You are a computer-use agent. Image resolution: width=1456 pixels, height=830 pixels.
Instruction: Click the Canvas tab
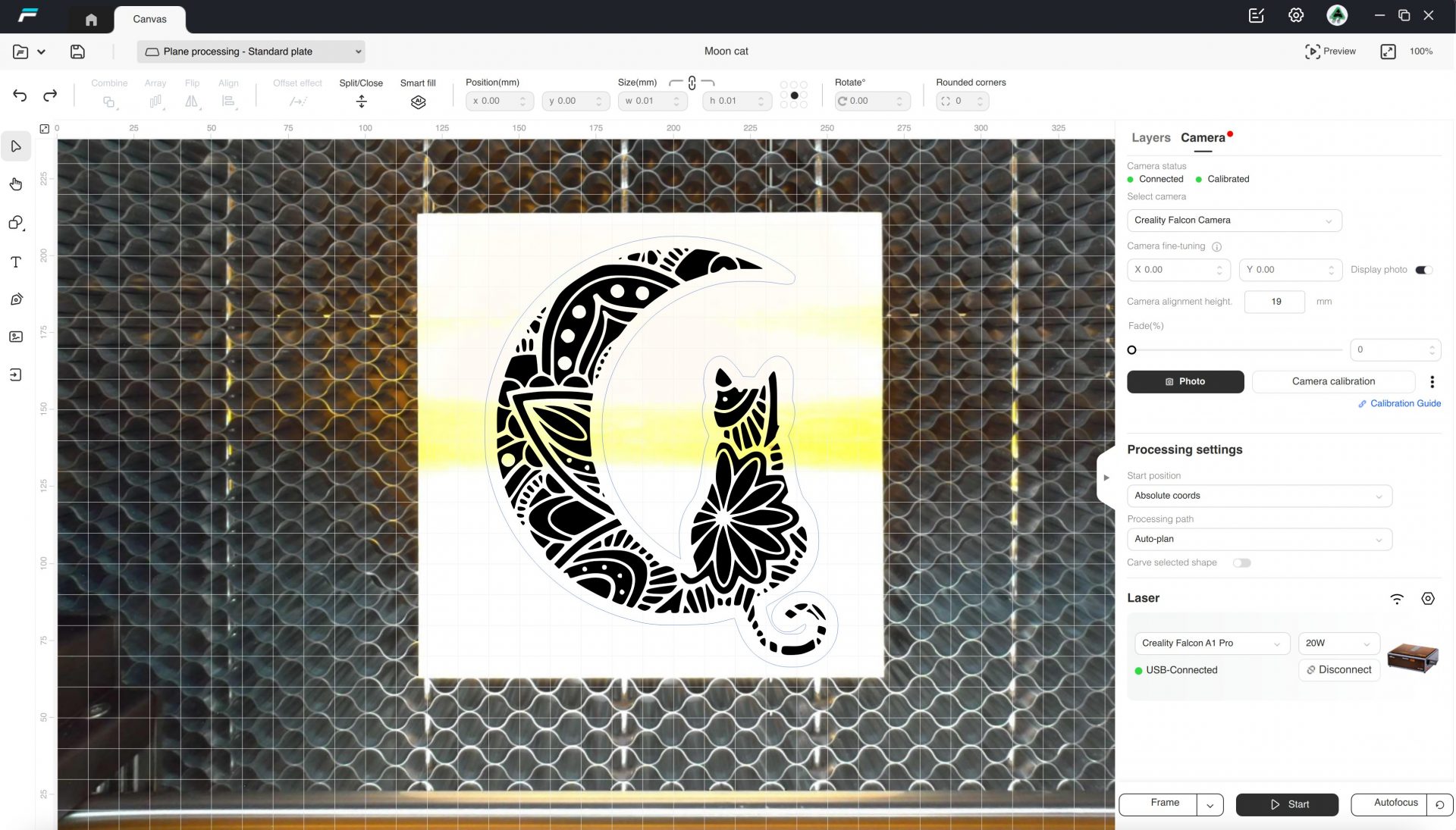[x=149, y=20]
